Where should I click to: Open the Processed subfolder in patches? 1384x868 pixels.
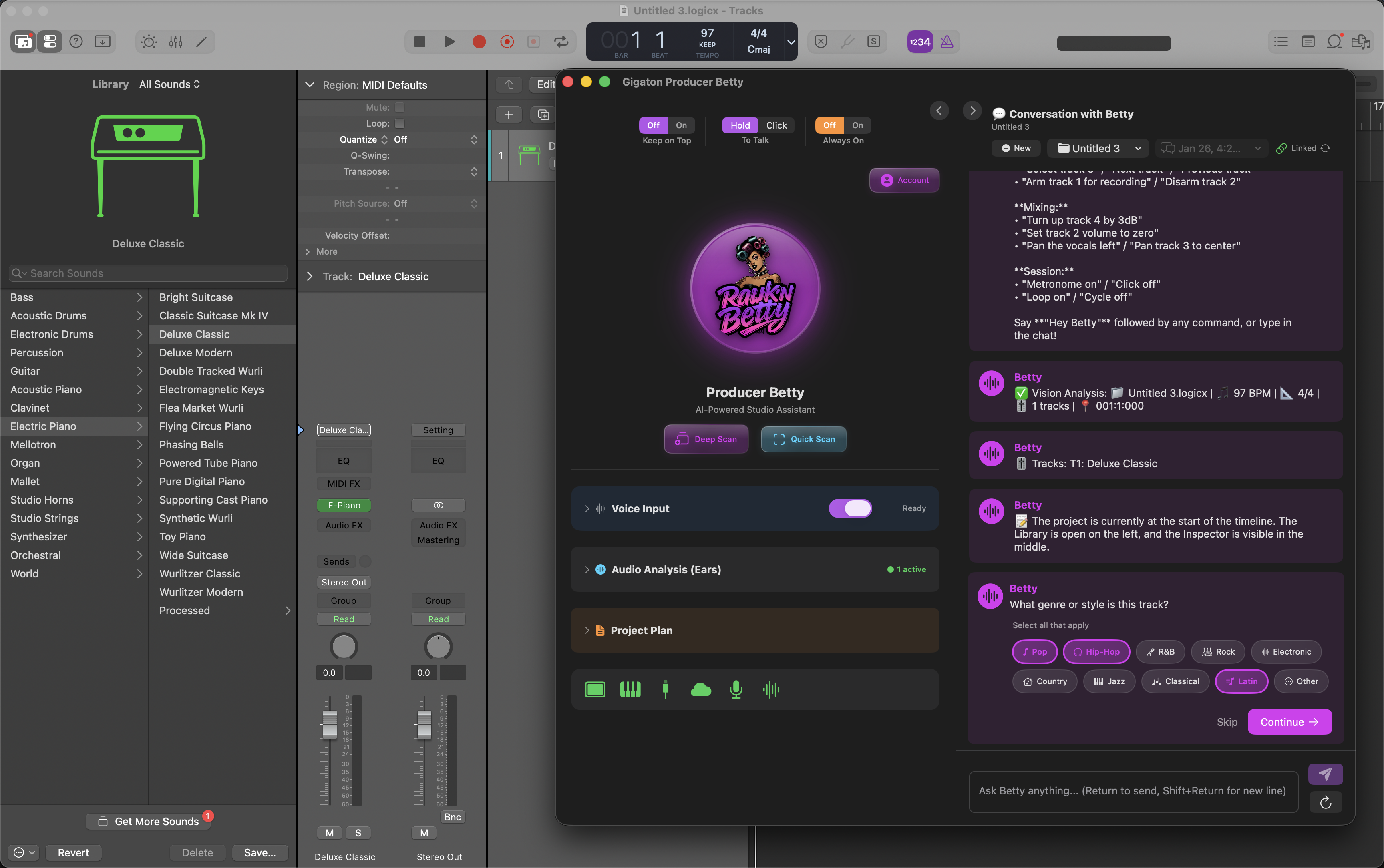click(x=222, y=610)
